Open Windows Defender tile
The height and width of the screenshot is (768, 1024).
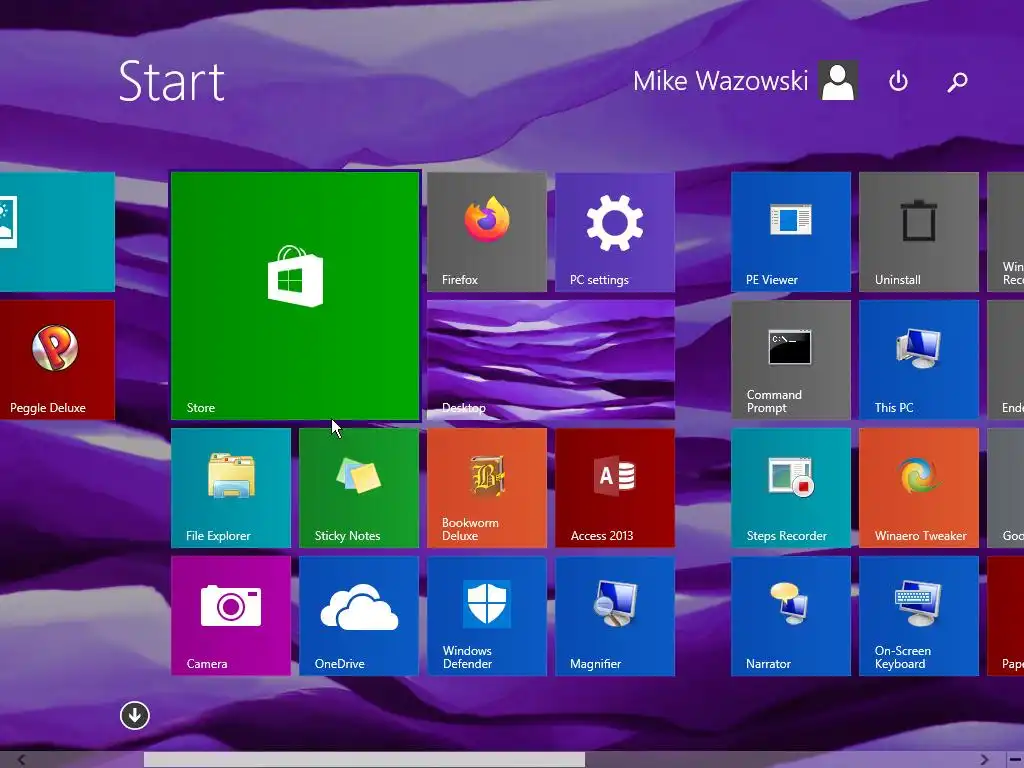487,616
